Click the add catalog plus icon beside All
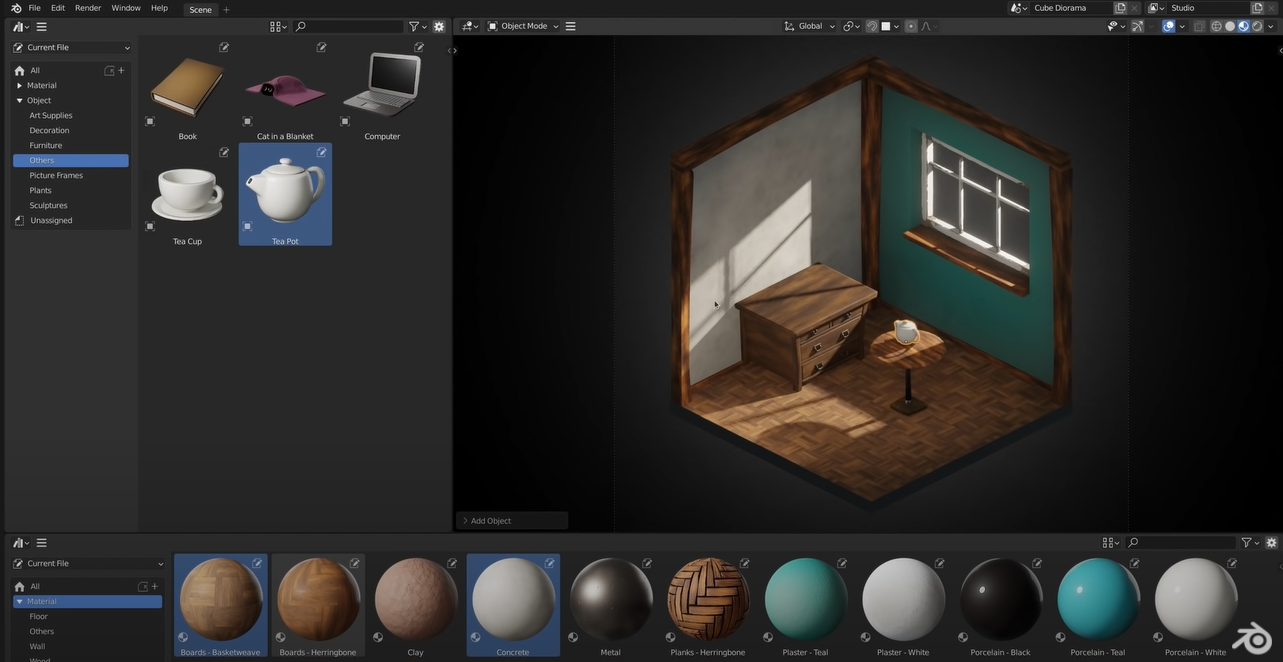Image resolution: width=1283 pixels, height=662 pixels. [x=121, y=70]
